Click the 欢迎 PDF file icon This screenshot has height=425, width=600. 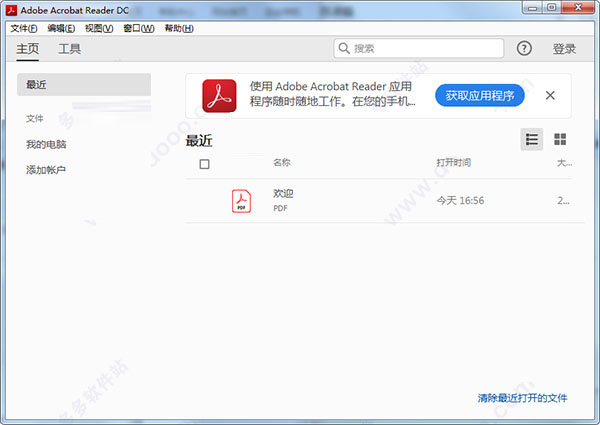coord(241,201)
